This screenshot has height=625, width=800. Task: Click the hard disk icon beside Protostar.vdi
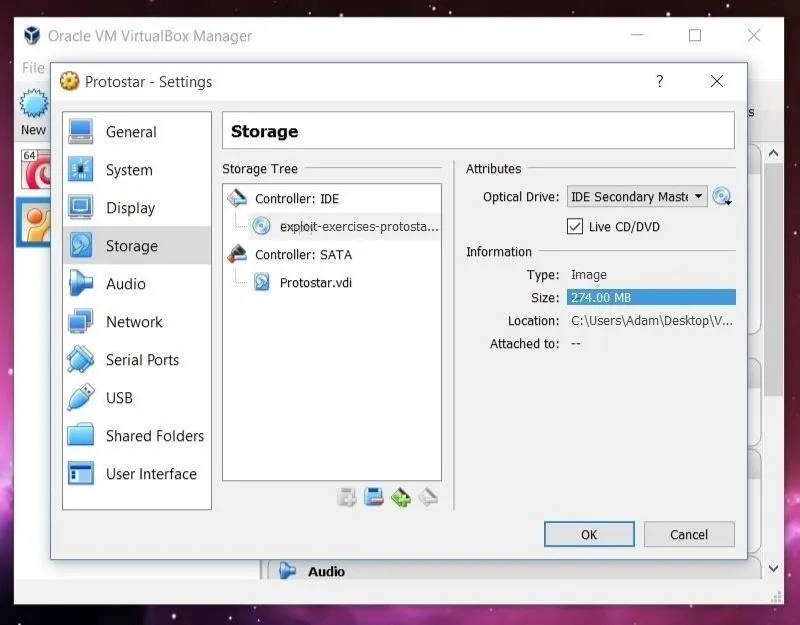tap(262, 282)
